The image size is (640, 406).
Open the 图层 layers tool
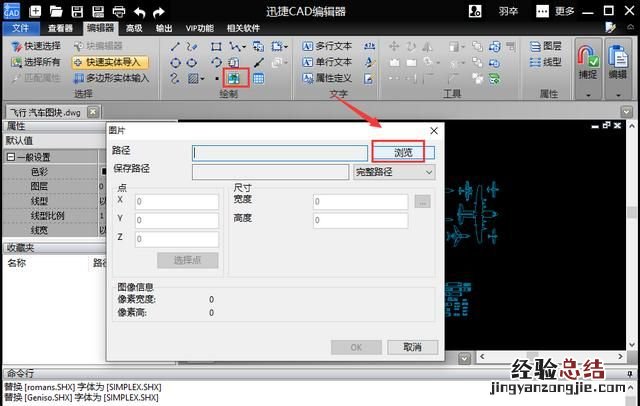click(x=545, y=46)
